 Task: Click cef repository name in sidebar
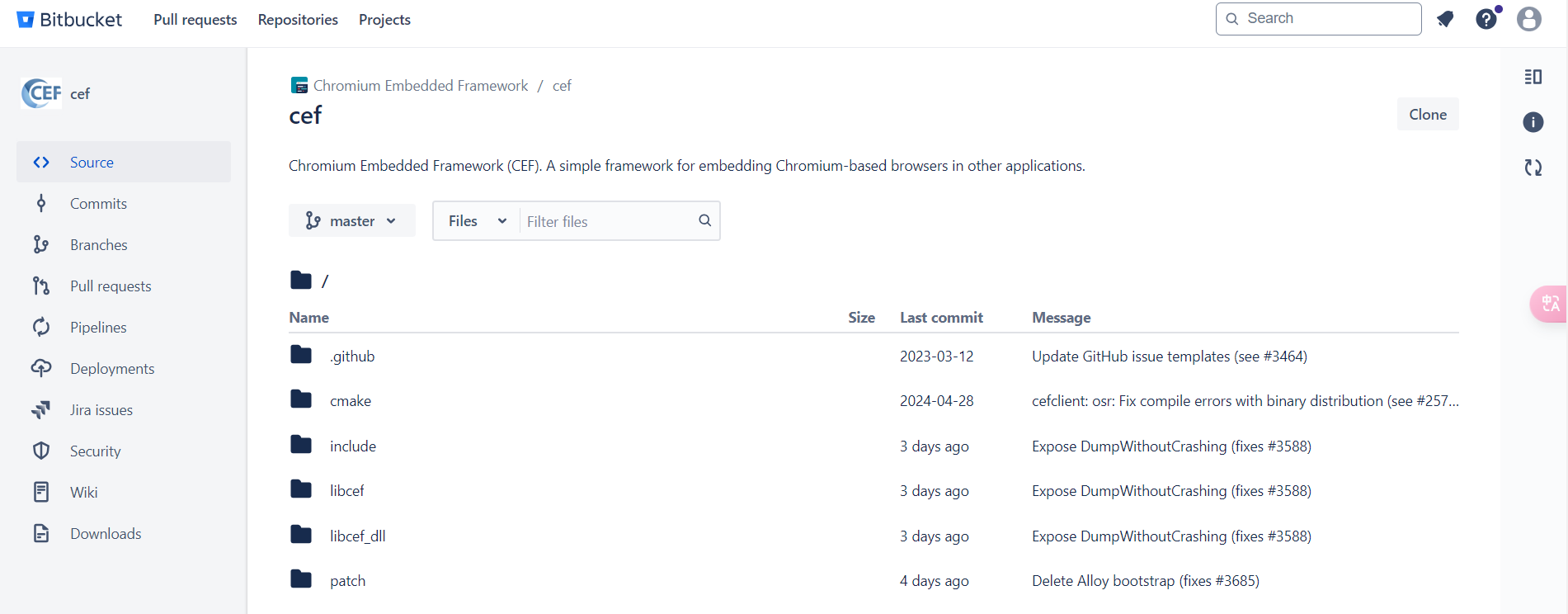pos(80,94)
